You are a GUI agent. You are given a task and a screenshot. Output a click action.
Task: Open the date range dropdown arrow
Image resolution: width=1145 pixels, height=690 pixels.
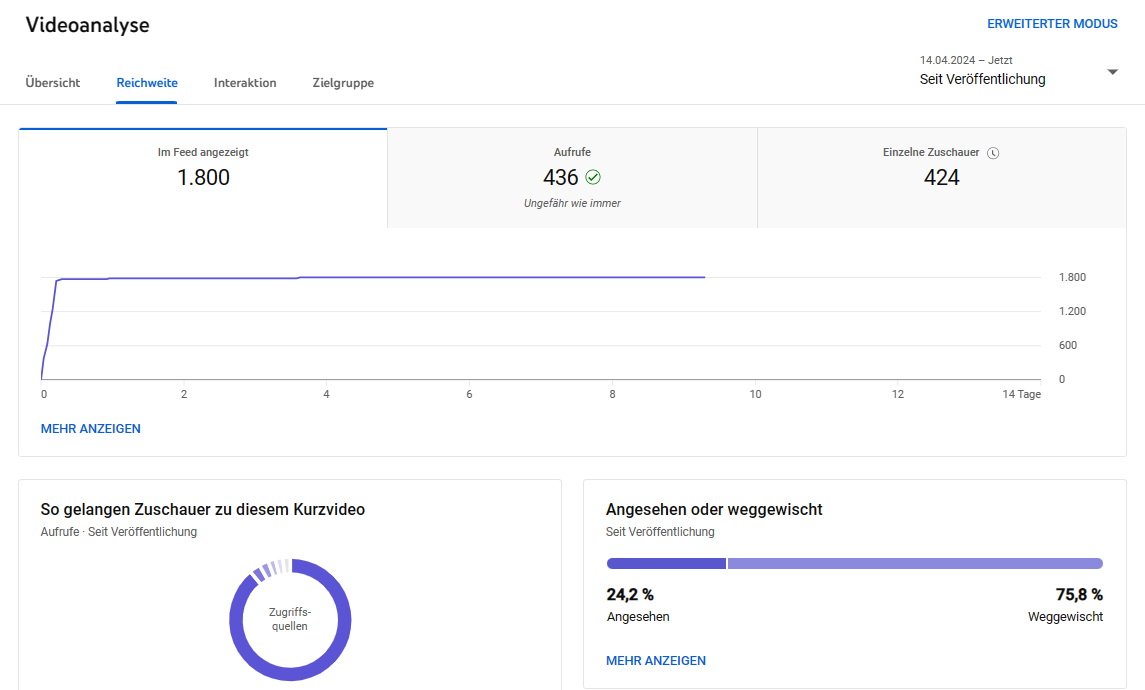(1112, 72)
